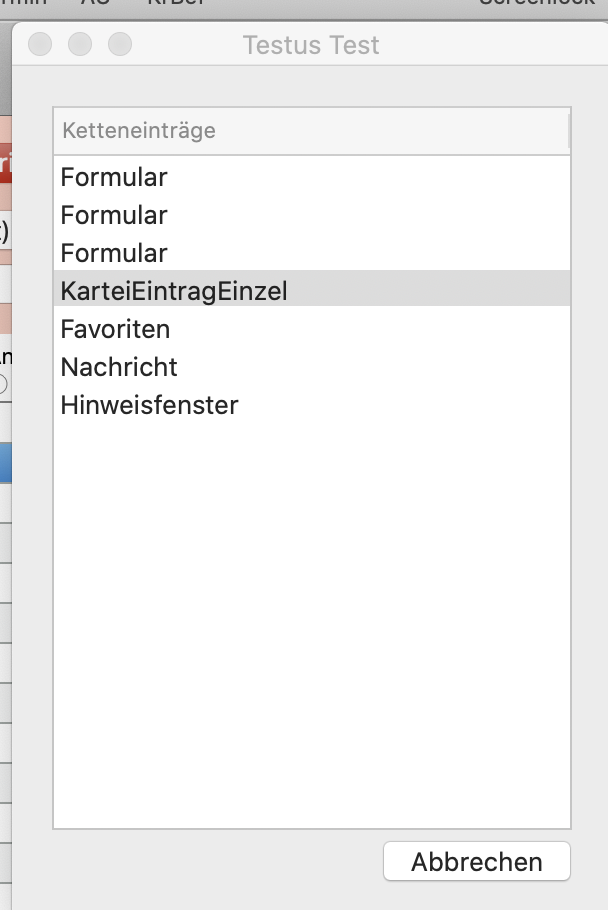
Task: Click the gray zoom window button
Action: [120, 44]
